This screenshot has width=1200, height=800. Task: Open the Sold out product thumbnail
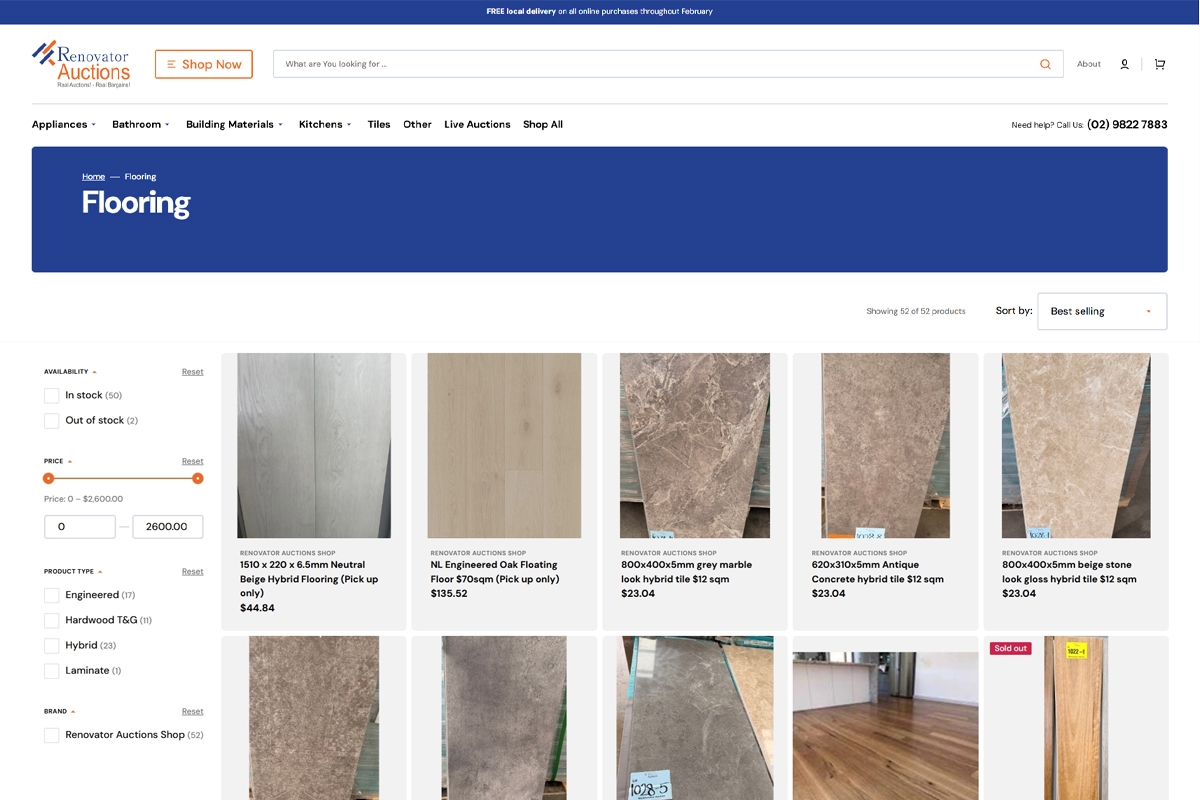[1076, 718]
